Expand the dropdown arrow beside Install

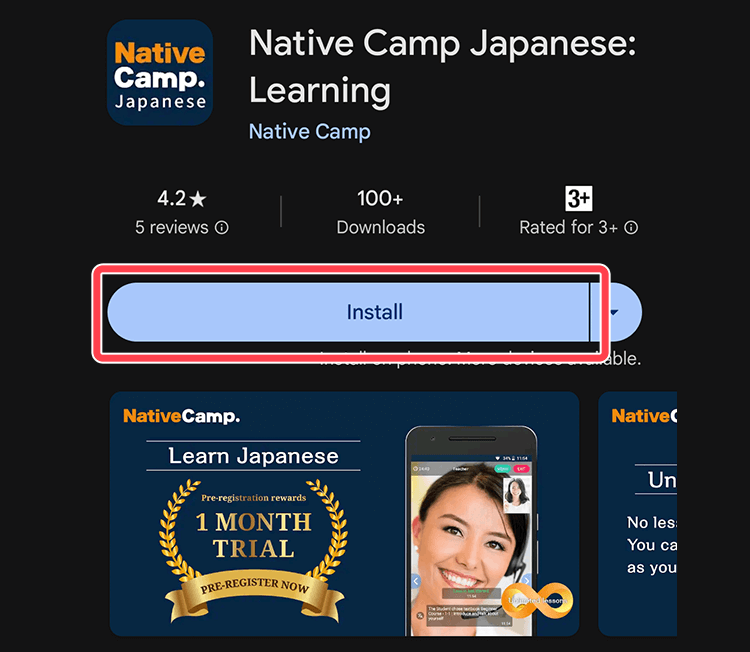(615, 312)
